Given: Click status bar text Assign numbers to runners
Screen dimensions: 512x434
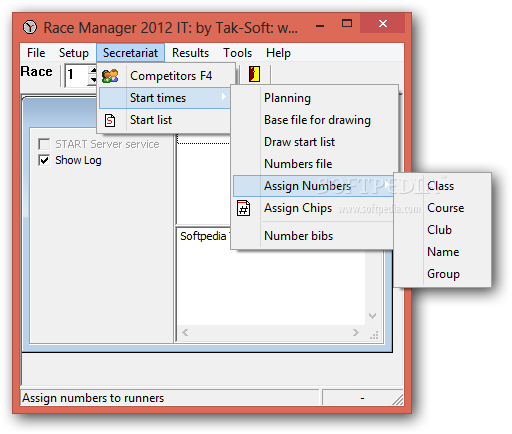Looking at the screenshot, I should pyautogui.click(x=93, y=398).
